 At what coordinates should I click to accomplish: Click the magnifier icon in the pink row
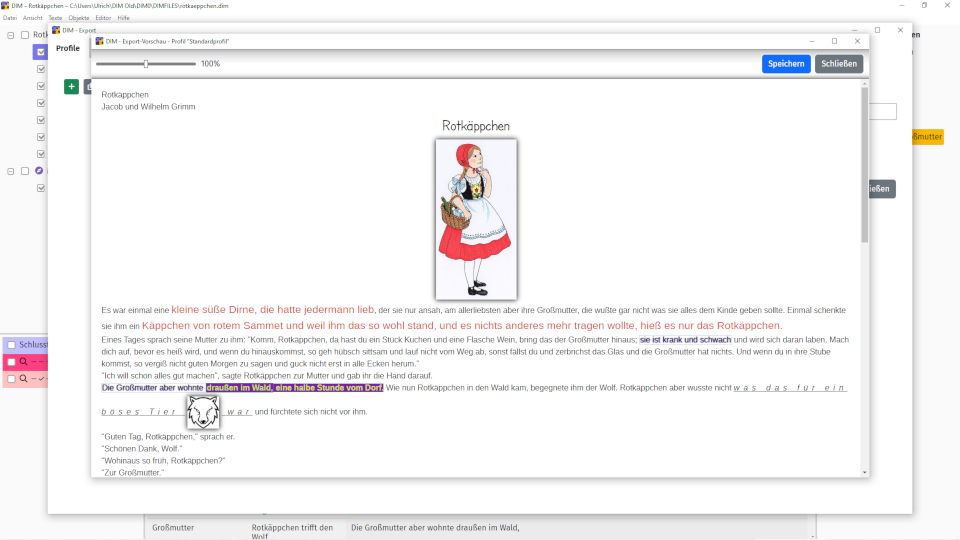pos(23,379)
